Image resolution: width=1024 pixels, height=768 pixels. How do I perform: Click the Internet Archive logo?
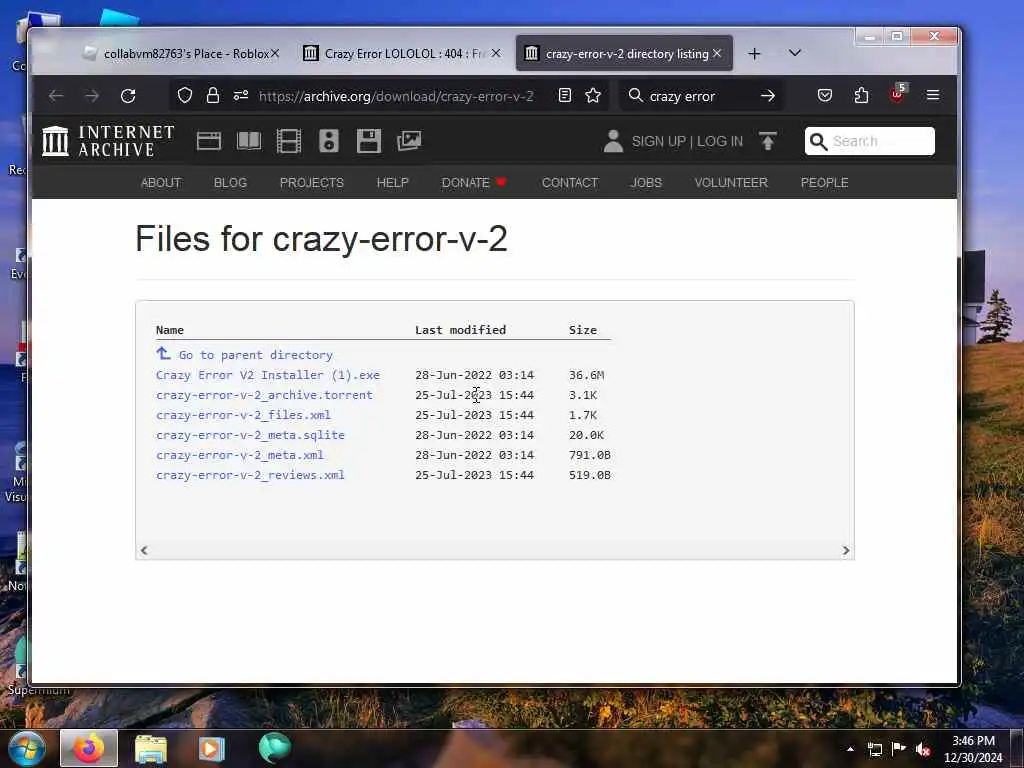108,141
